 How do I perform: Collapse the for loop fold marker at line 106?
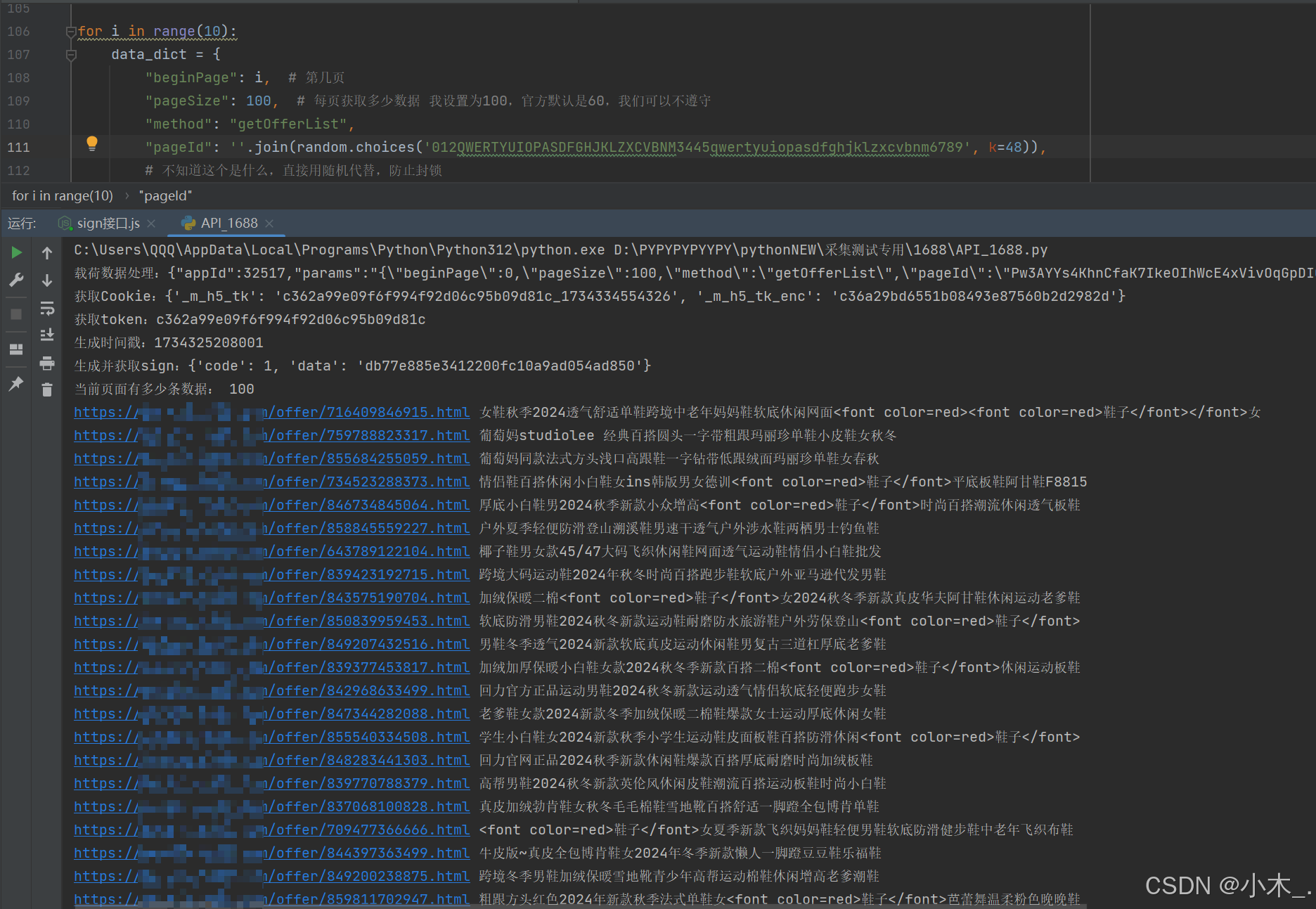coord(70,31)
